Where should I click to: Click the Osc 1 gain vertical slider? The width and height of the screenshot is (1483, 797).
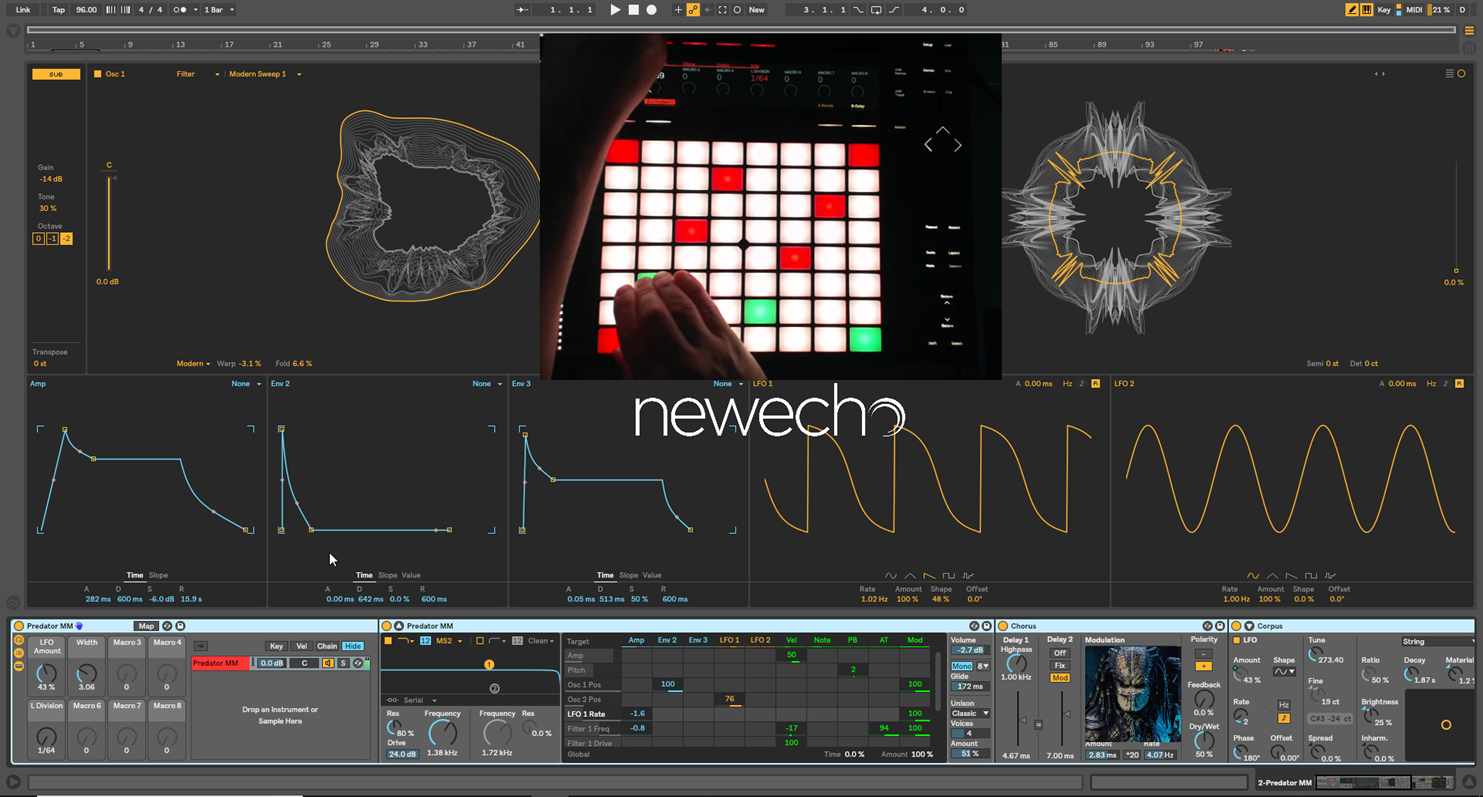[x=109, y=222]
